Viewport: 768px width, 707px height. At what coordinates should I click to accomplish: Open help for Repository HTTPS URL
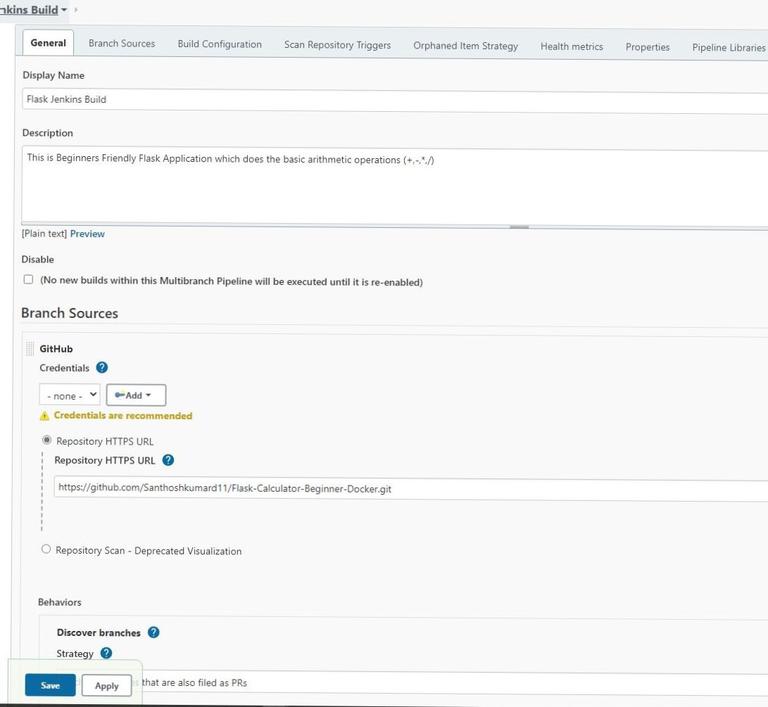(x=168, y=460)
